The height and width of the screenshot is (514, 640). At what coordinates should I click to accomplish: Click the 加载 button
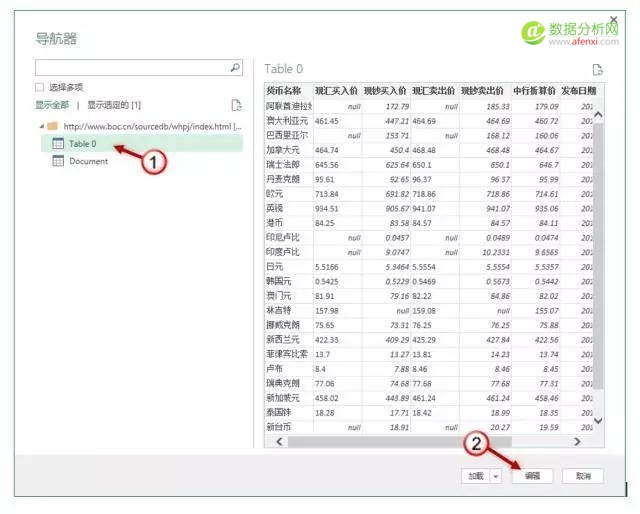click(x=476, y=476)
